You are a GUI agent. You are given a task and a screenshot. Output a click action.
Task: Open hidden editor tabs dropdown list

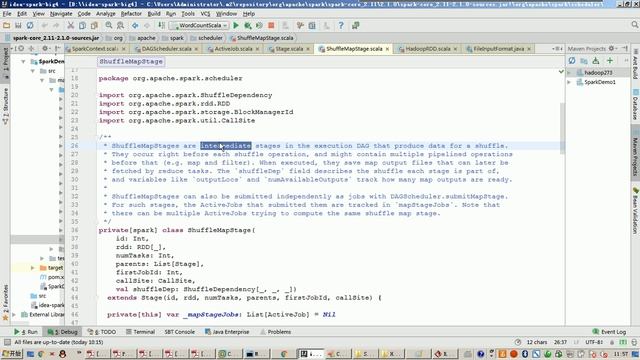click(557, 49)
